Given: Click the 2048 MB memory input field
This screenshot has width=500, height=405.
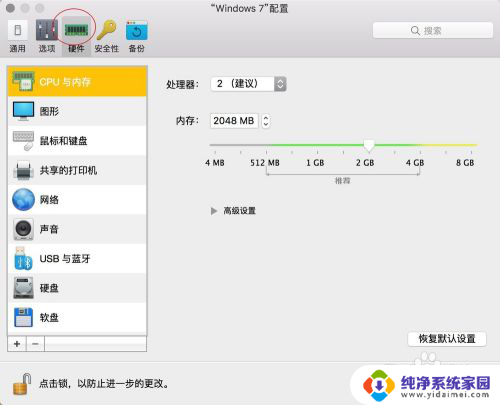Looking at the screenshot, I should pyautogui.click(x=234, y=121).
